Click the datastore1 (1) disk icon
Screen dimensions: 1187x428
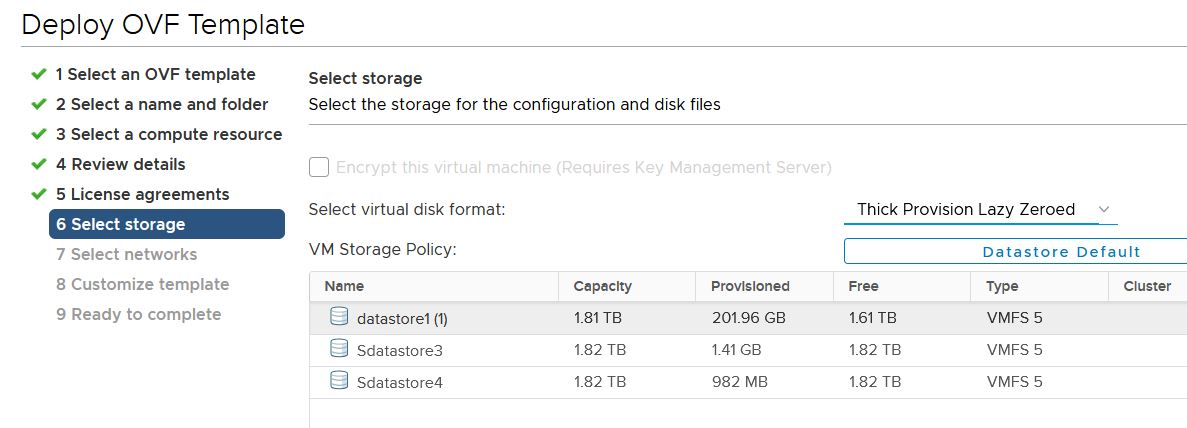[339, 318]
